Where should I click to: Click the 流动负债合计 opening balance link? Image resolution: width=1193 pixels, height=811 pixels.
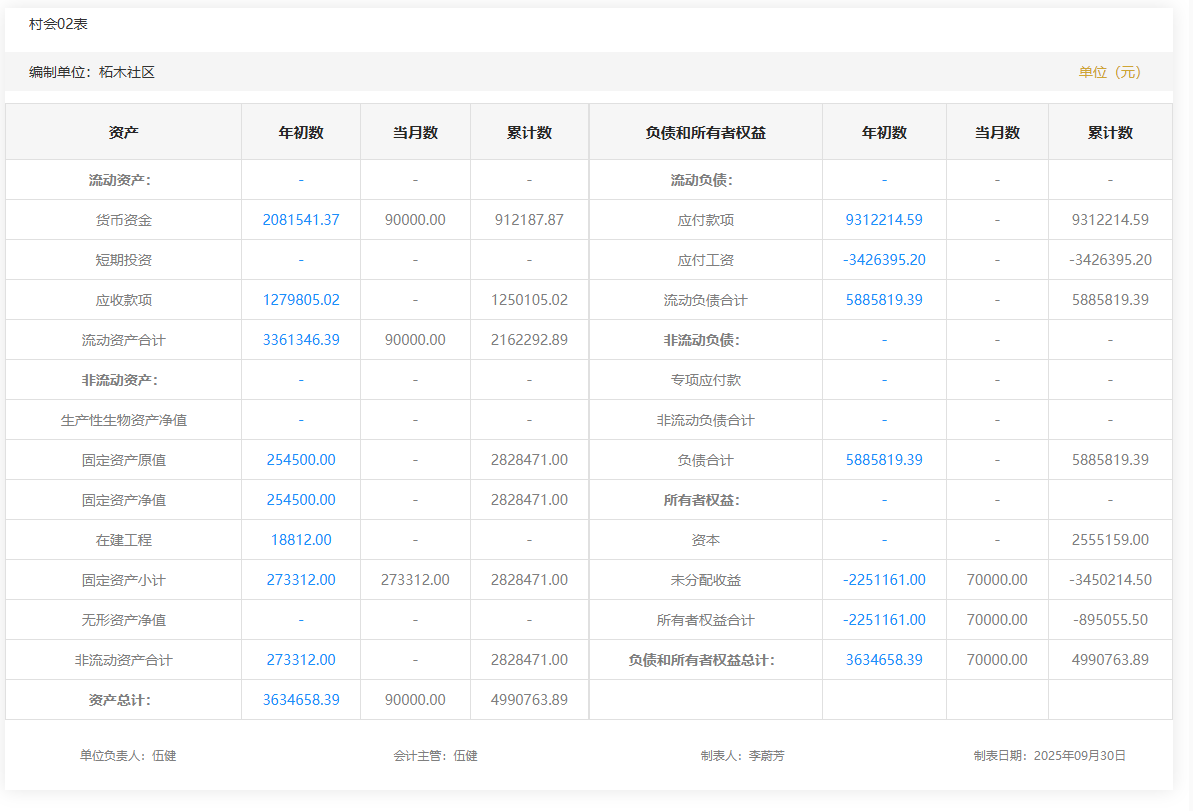(884, 300)
